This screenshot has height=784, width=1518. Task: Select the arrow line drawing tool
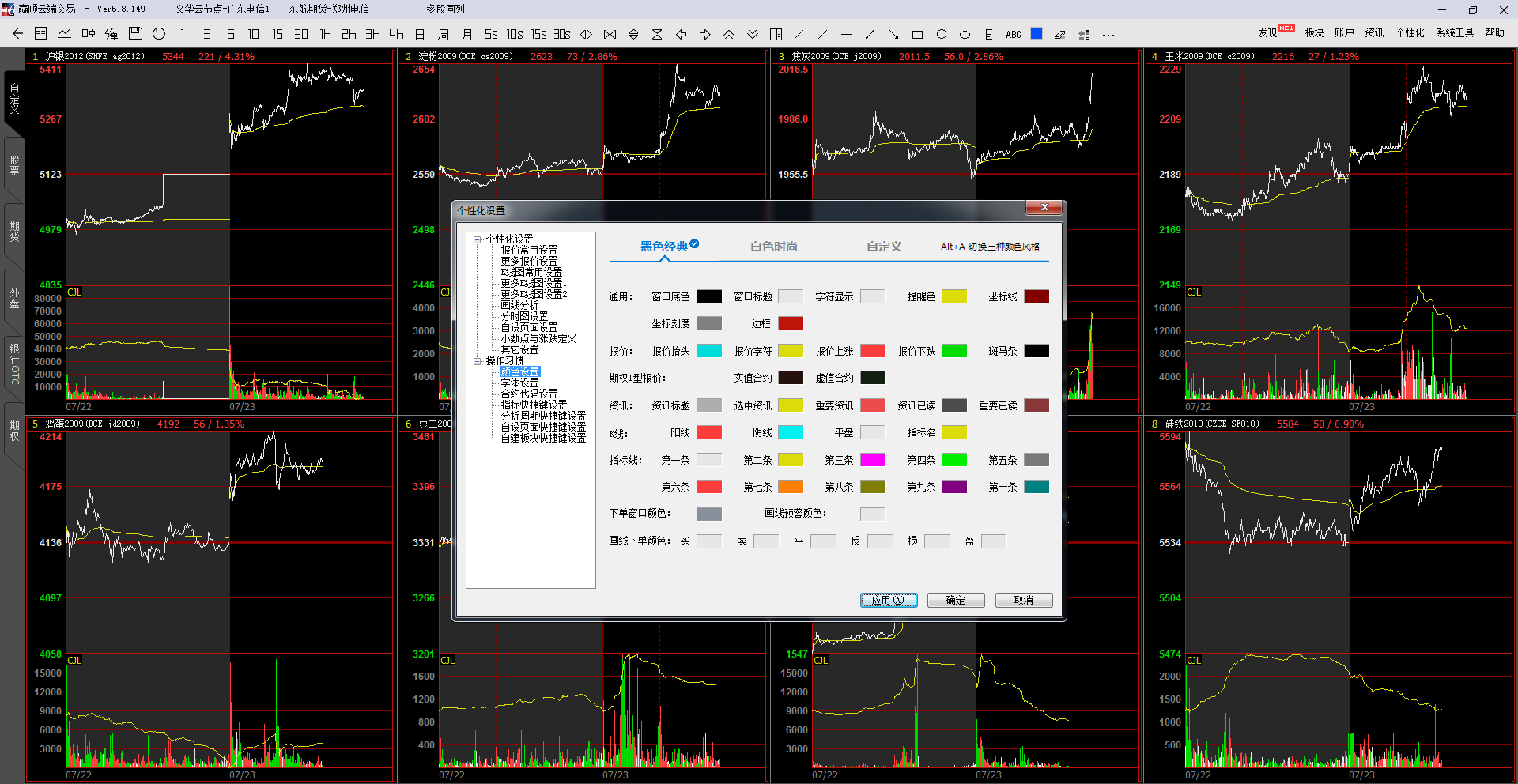pos(893,35)
